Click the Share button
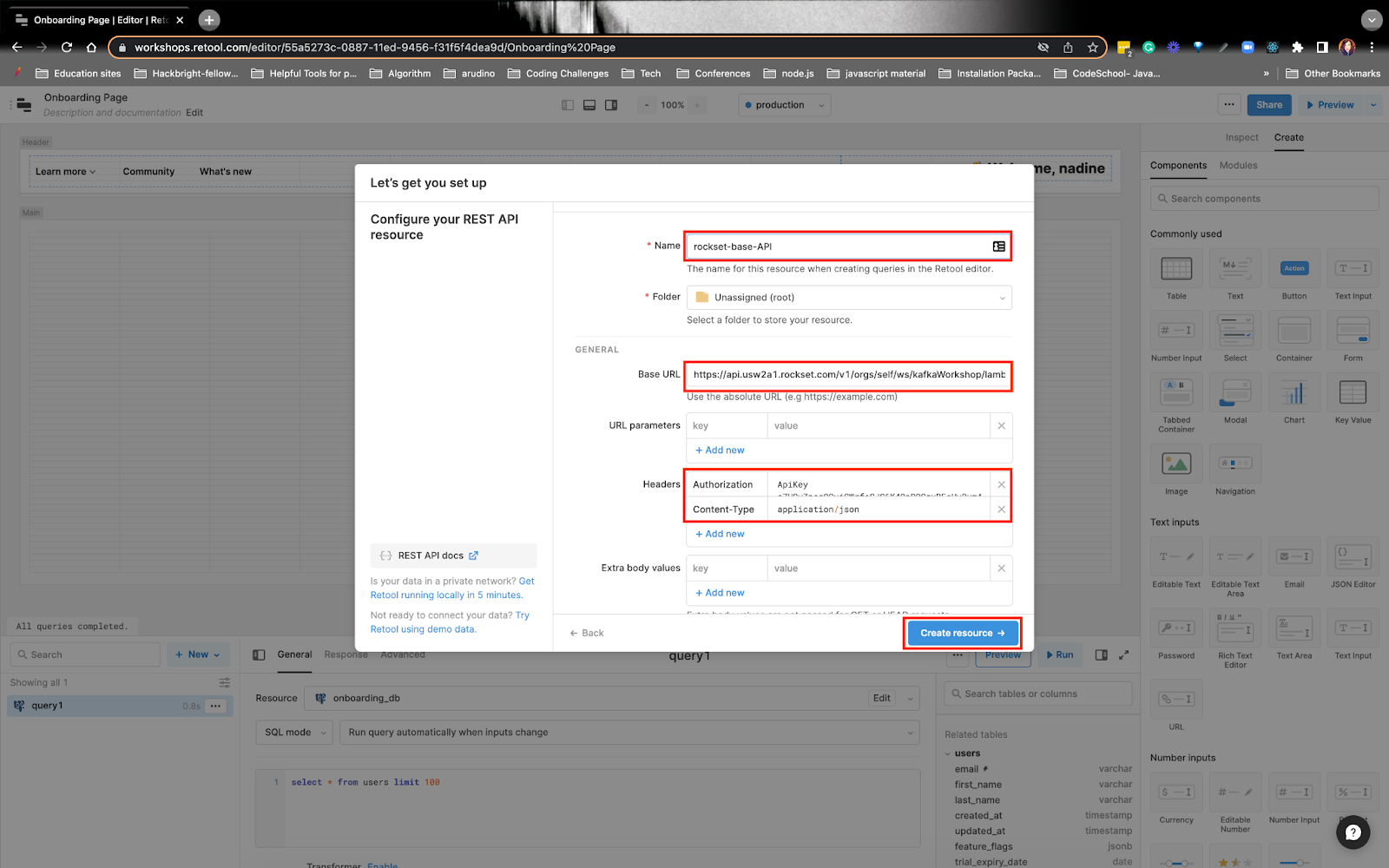Screen dimensions: 1389x868 (x=1269, y=105)
